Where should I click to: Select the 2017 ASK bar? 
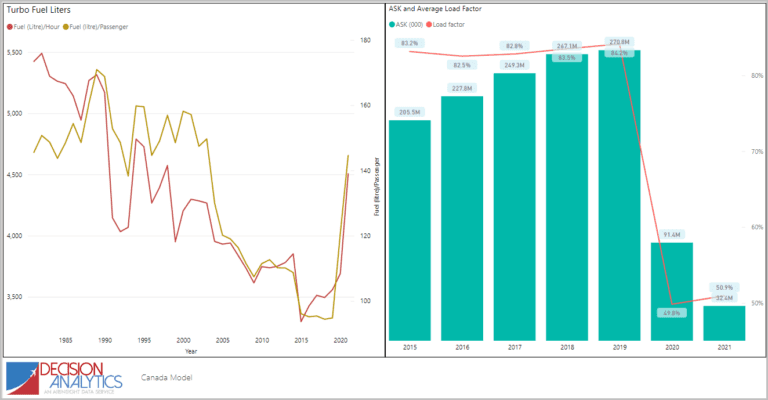(514, 207)
